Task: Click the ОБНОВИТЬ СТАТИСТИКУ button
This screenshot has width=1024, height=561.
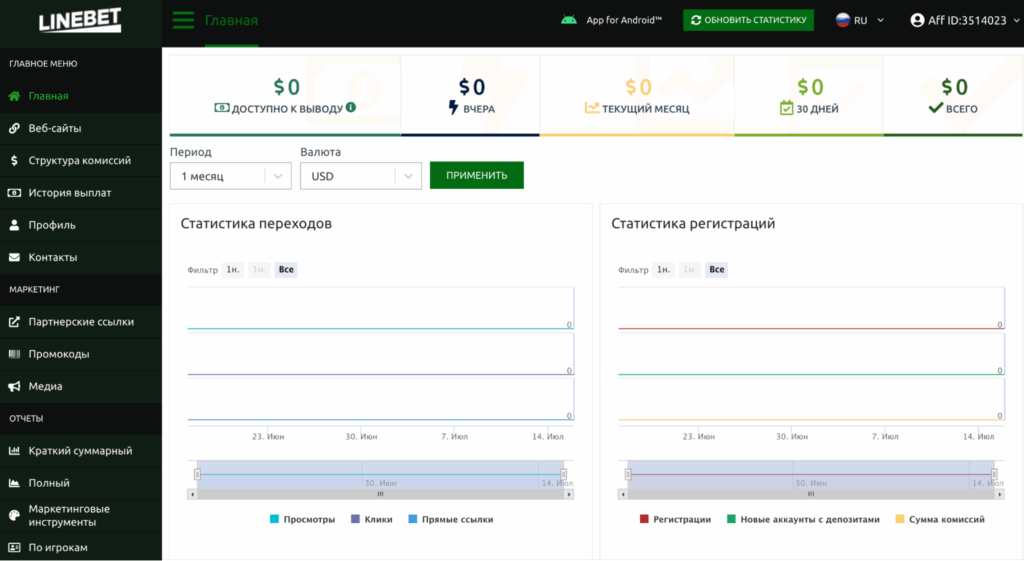Action: coord(748,20)
